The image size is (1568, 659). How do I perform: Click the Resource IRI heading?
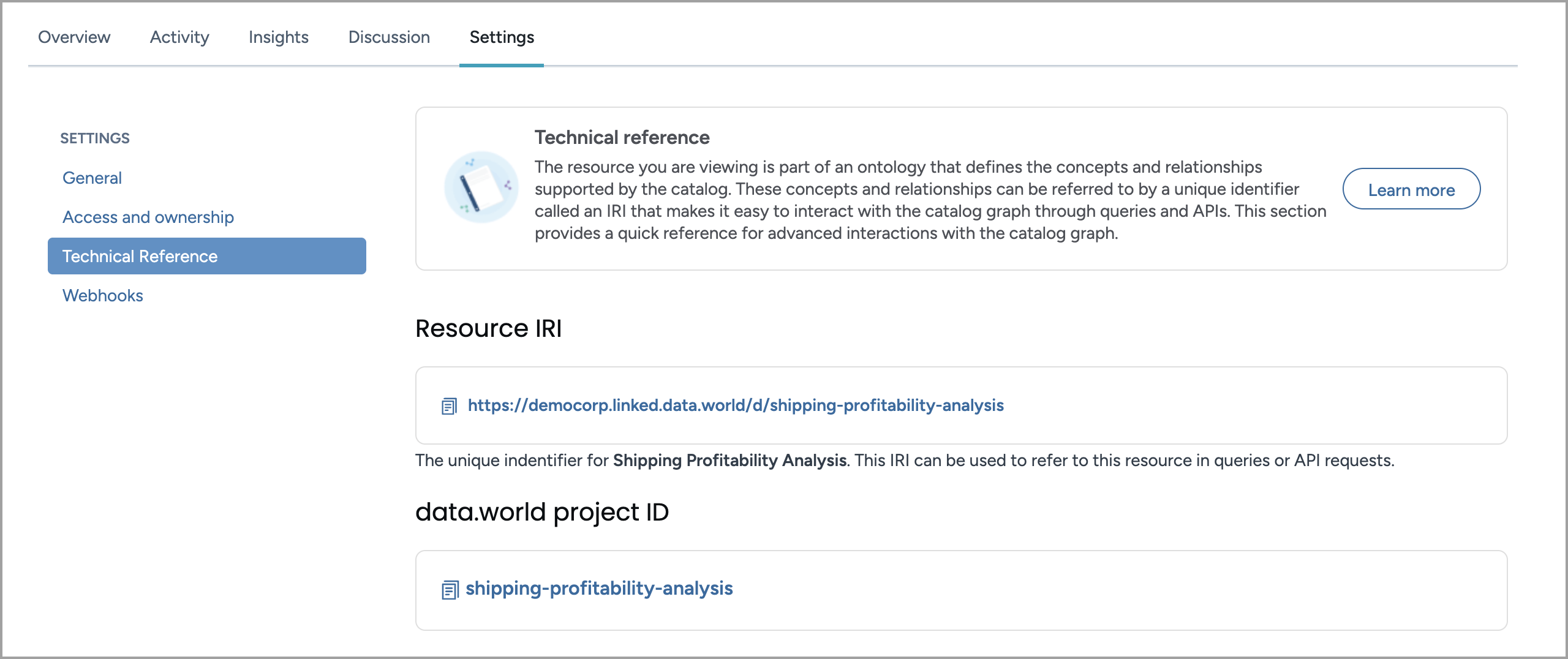[488, 328]
